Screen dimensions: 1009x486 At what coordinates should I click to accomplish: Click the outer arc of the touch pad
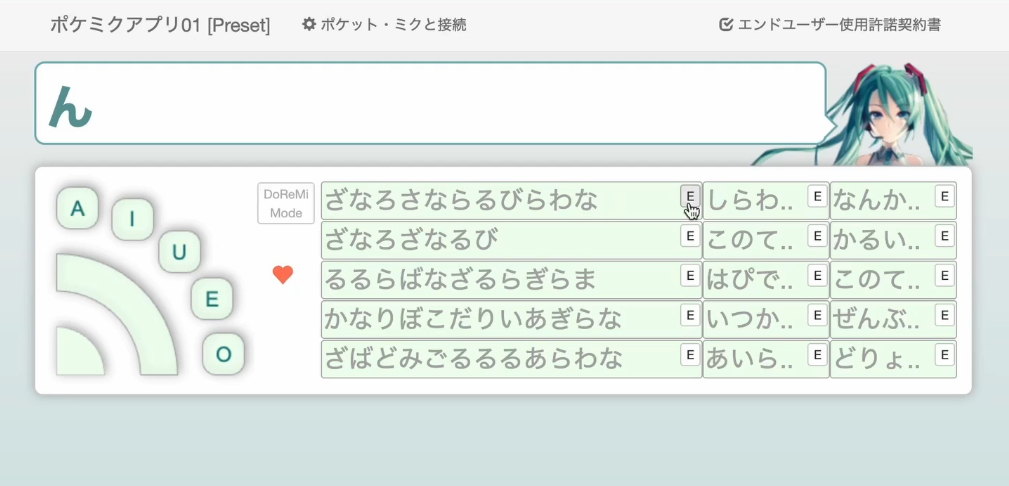tap(137, 295)
